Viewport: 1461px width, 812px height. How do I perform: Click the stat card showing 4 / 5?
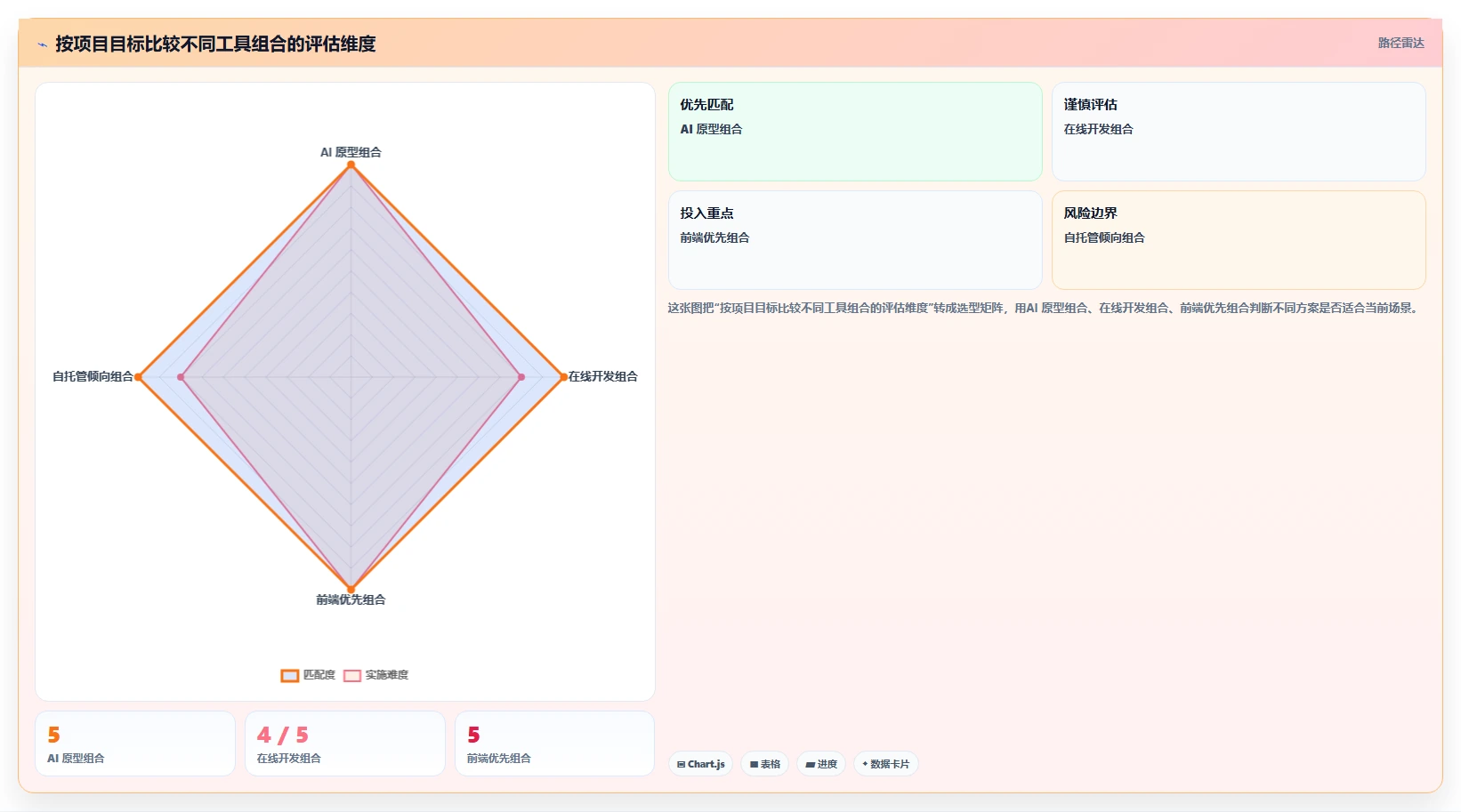pos(345,744)
